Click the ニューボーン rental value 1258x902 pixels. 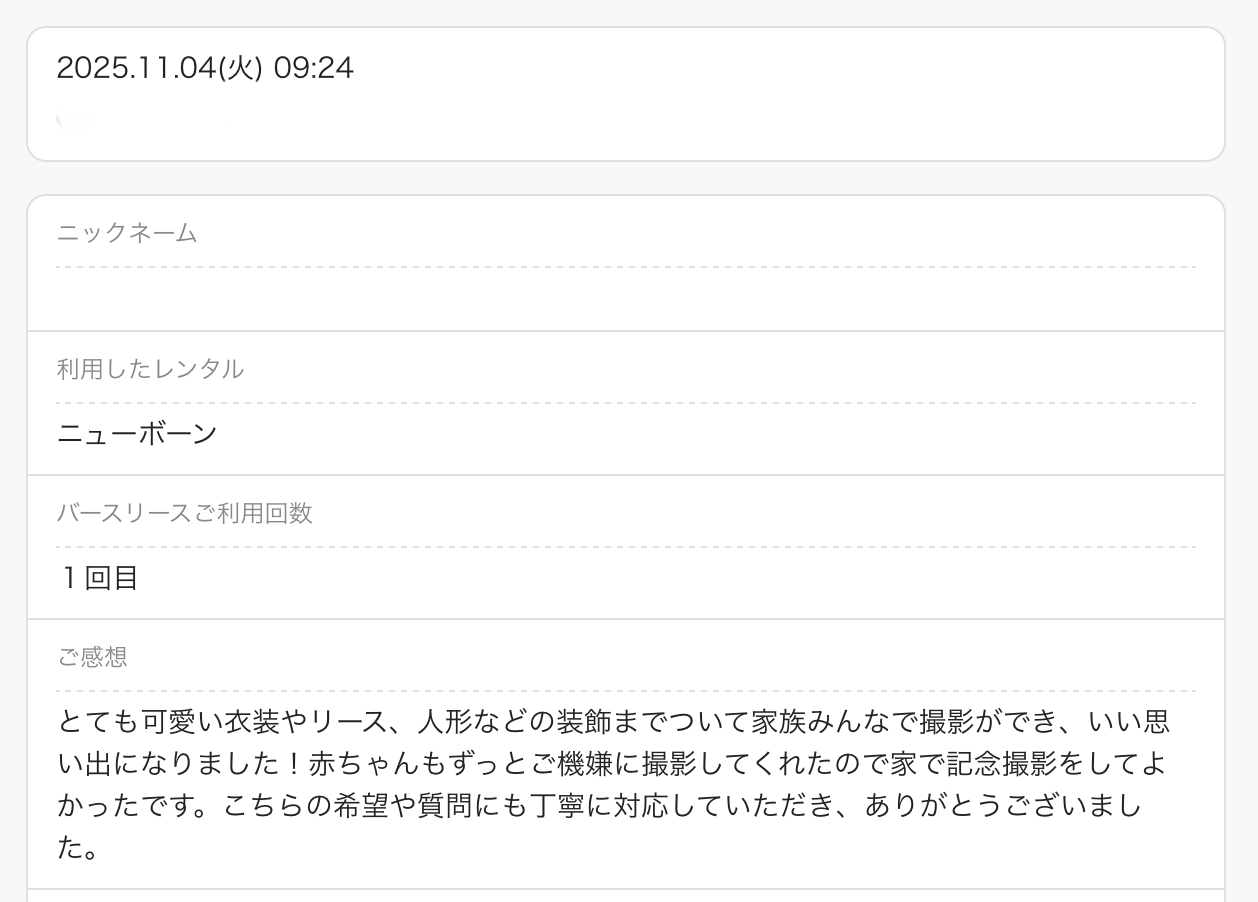pyautogui.click(x=137, y=434)
